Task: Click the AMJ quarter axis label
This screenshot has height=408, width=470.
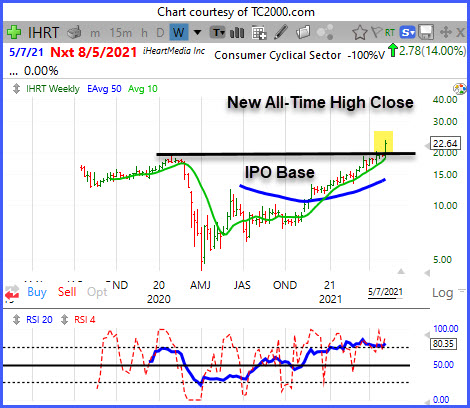Action: (x=200, y=285)
